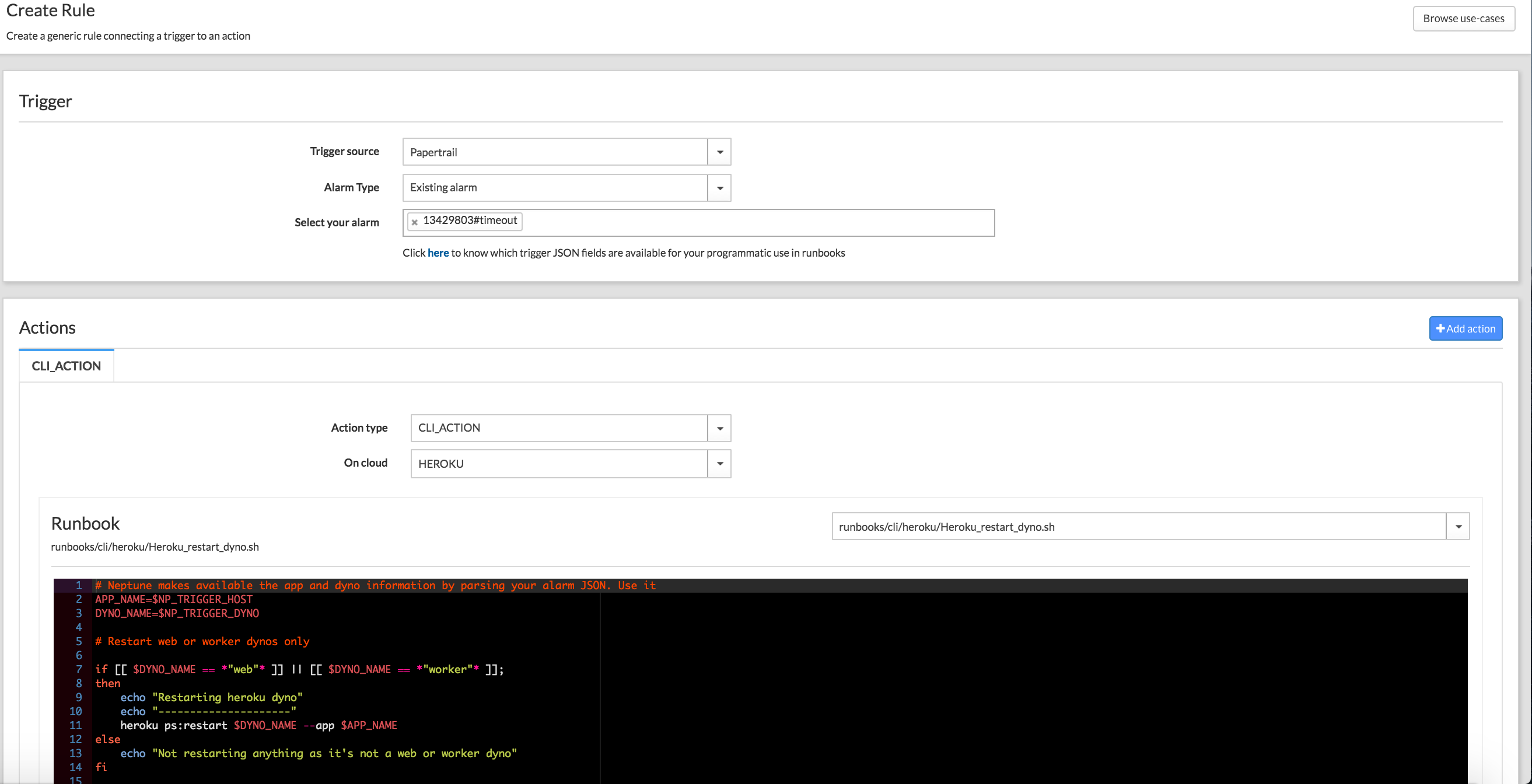1532x784 pixels.
Task: Open the 'here' trigger JSON fields link
Action: [438, 253]
